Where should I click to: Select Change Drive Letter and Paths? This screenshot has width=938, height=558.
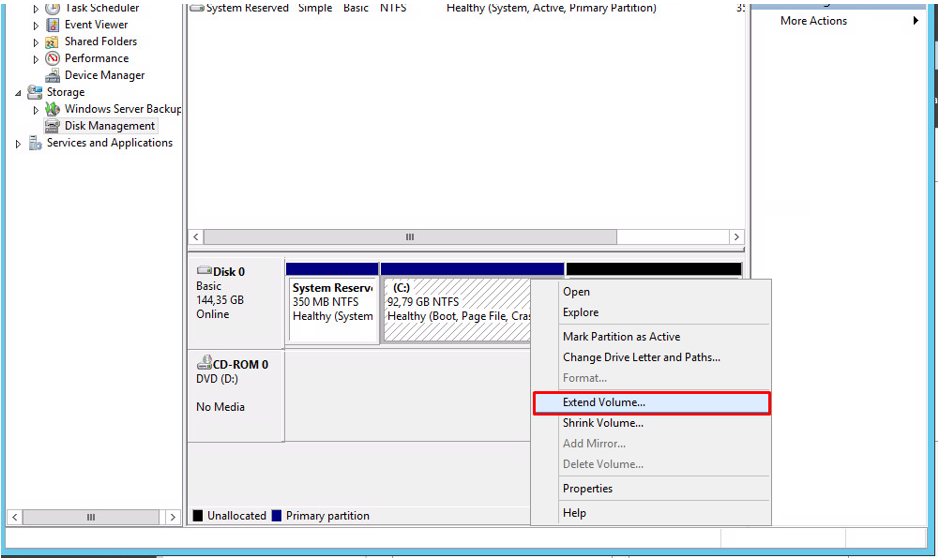pos(641,357)
